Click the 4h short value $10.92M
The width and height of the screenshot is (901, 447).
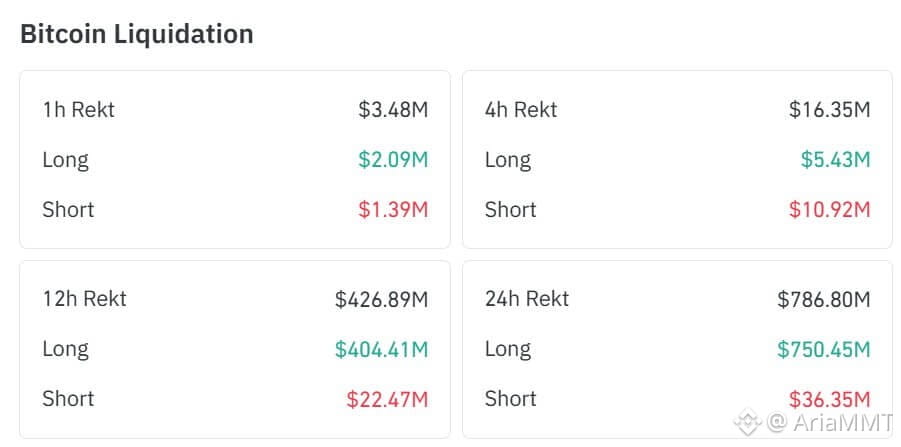point(829,209)
